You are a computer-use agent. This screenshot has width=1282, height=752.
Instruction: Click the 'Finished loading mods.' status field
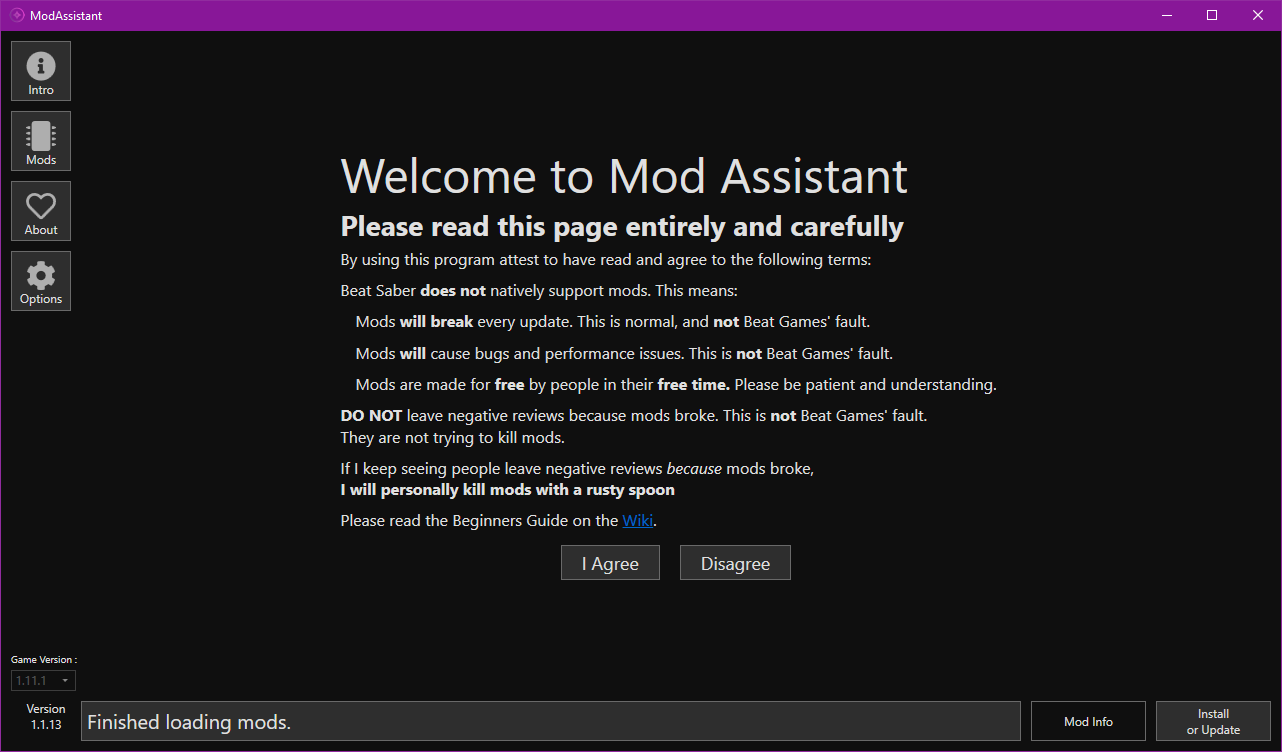point(551,721)
